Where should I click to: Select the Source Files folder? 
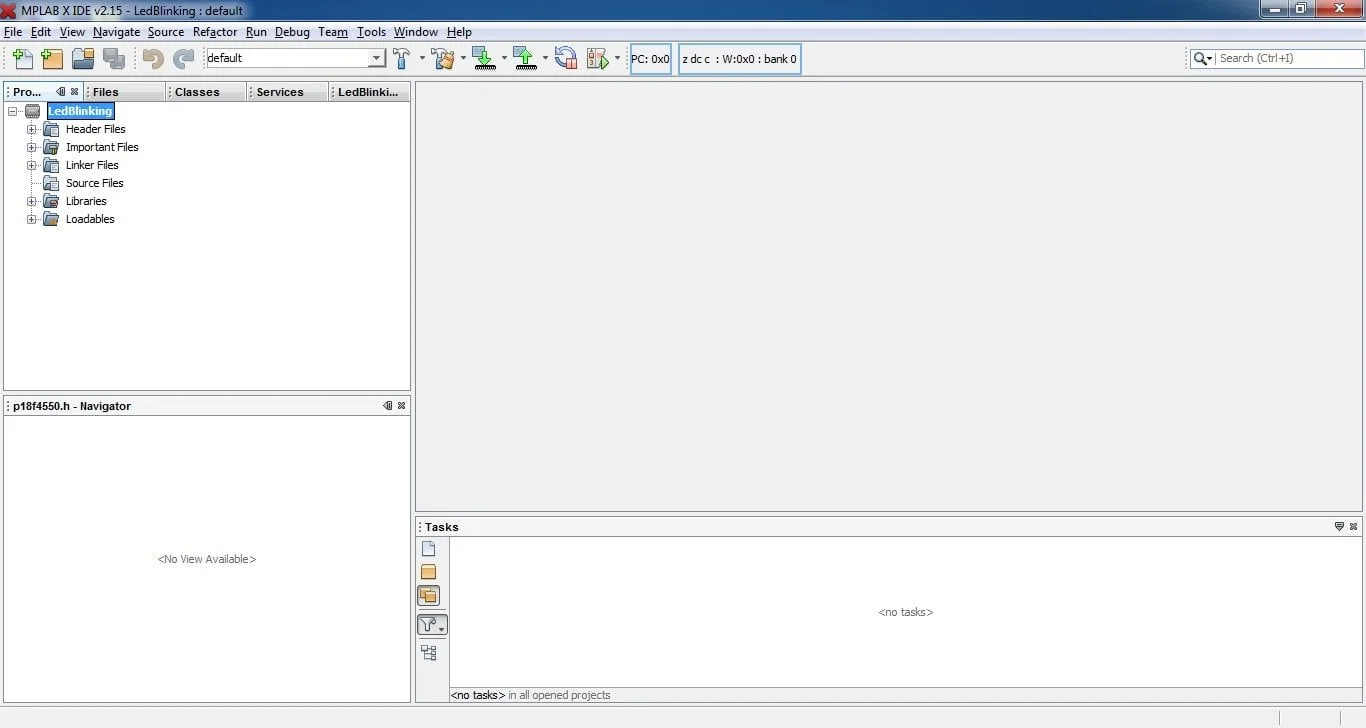coord(95,183)
